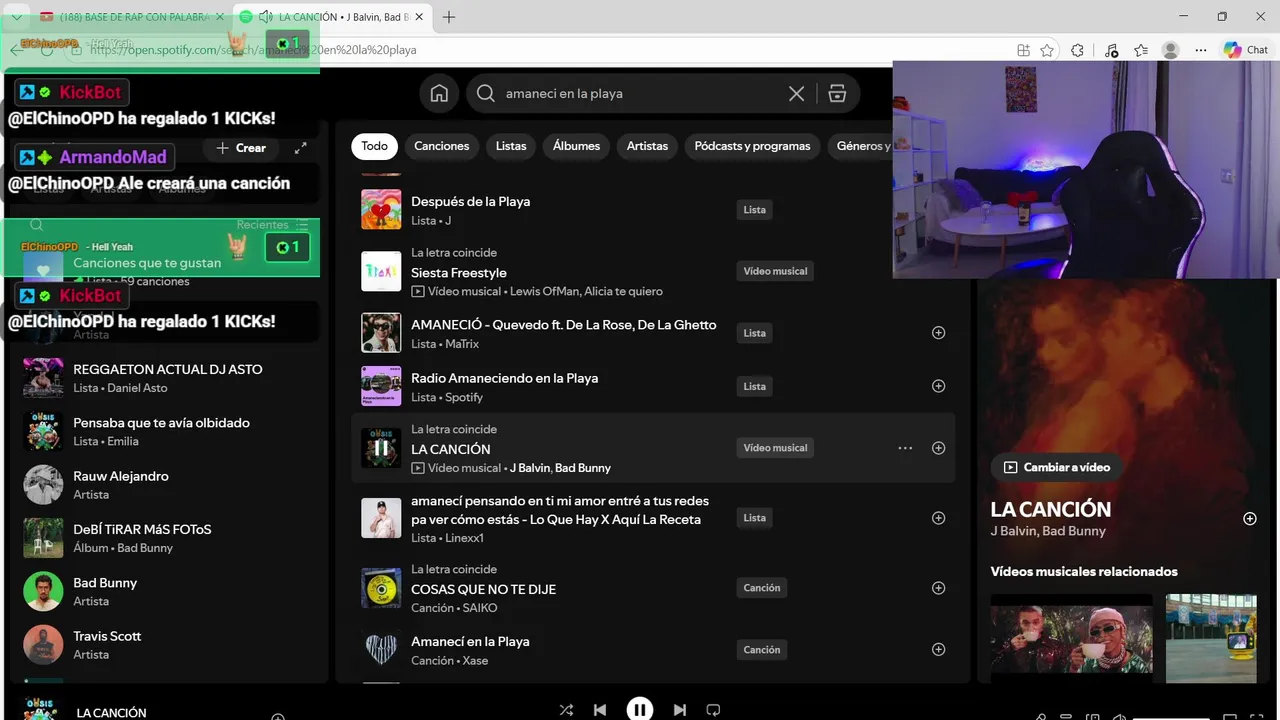Skip to previous track
1280x720 pixels.
pyautogui.click(x=600, y=710)
